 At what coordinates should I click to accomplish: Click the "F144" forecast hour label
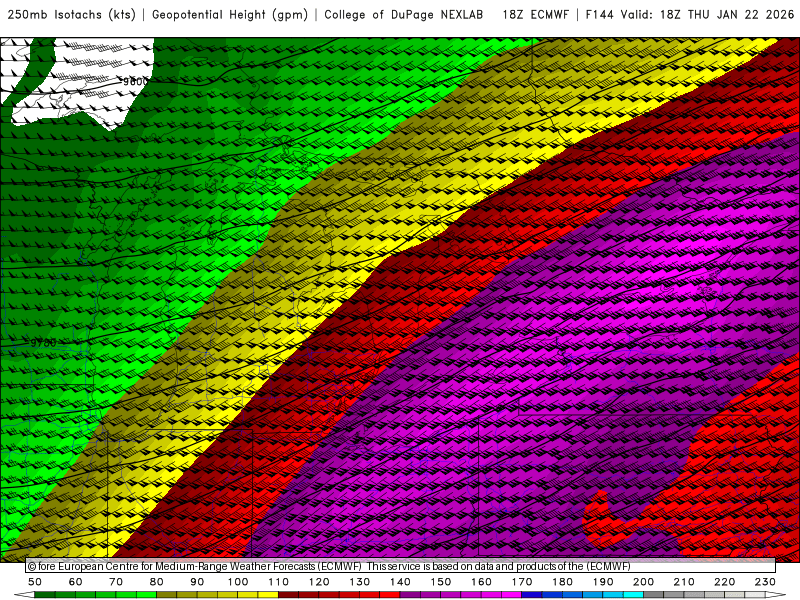[x=599, y=15]
